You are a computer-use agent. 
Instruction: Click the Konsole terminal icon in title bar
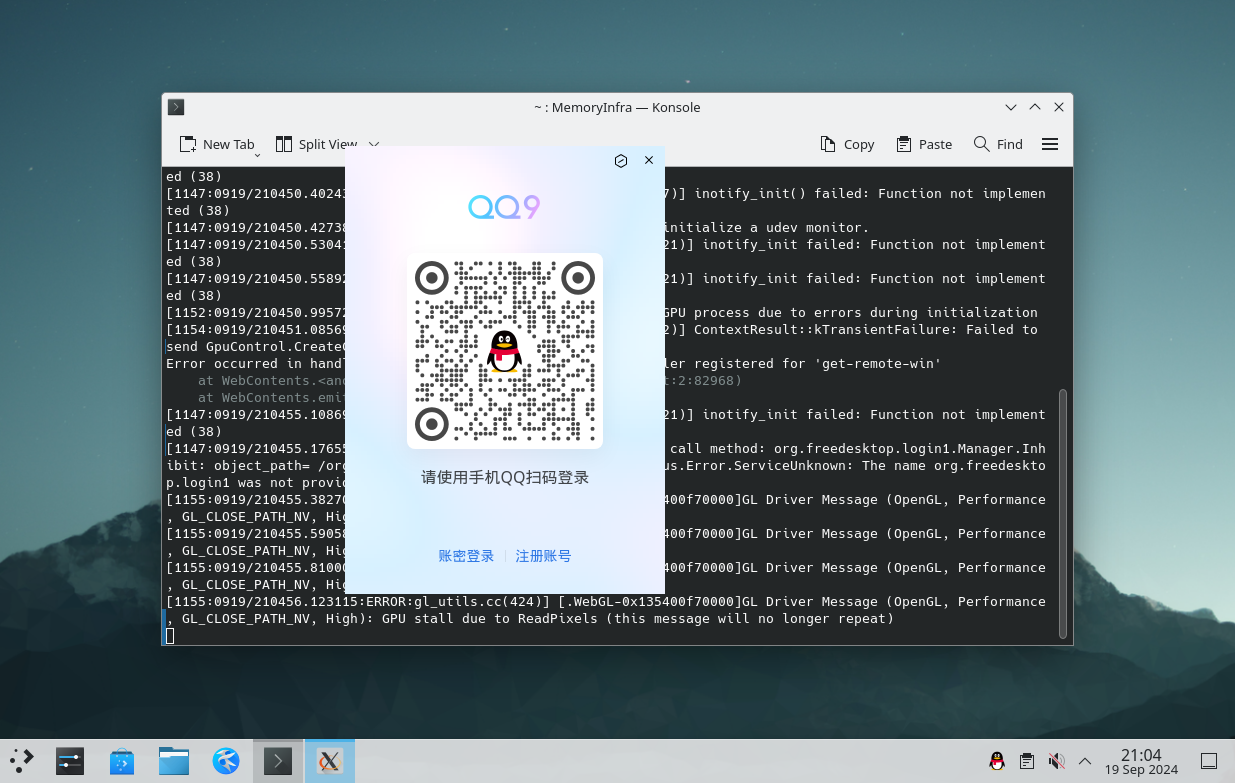[176, 107]
